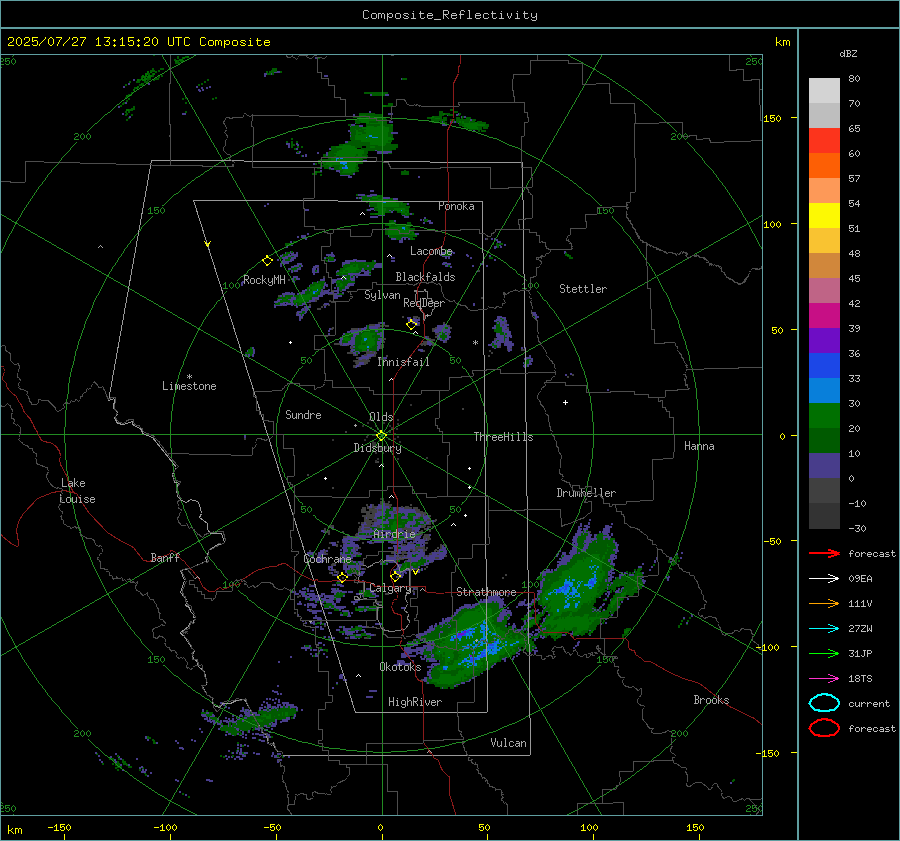Click the cyan current ellipse in legend
900x841 pixels.
(824, 703)
